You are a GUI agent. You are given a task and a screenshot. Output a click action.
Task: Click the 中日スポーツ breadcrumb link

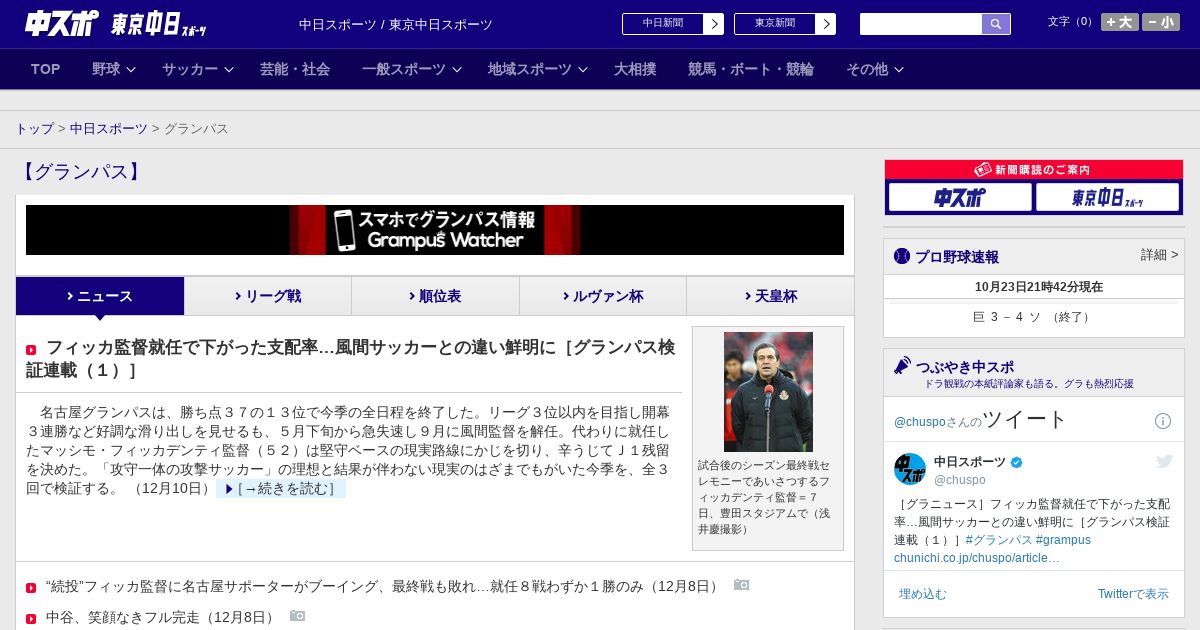pyautogui.click(x=109, y=129)
